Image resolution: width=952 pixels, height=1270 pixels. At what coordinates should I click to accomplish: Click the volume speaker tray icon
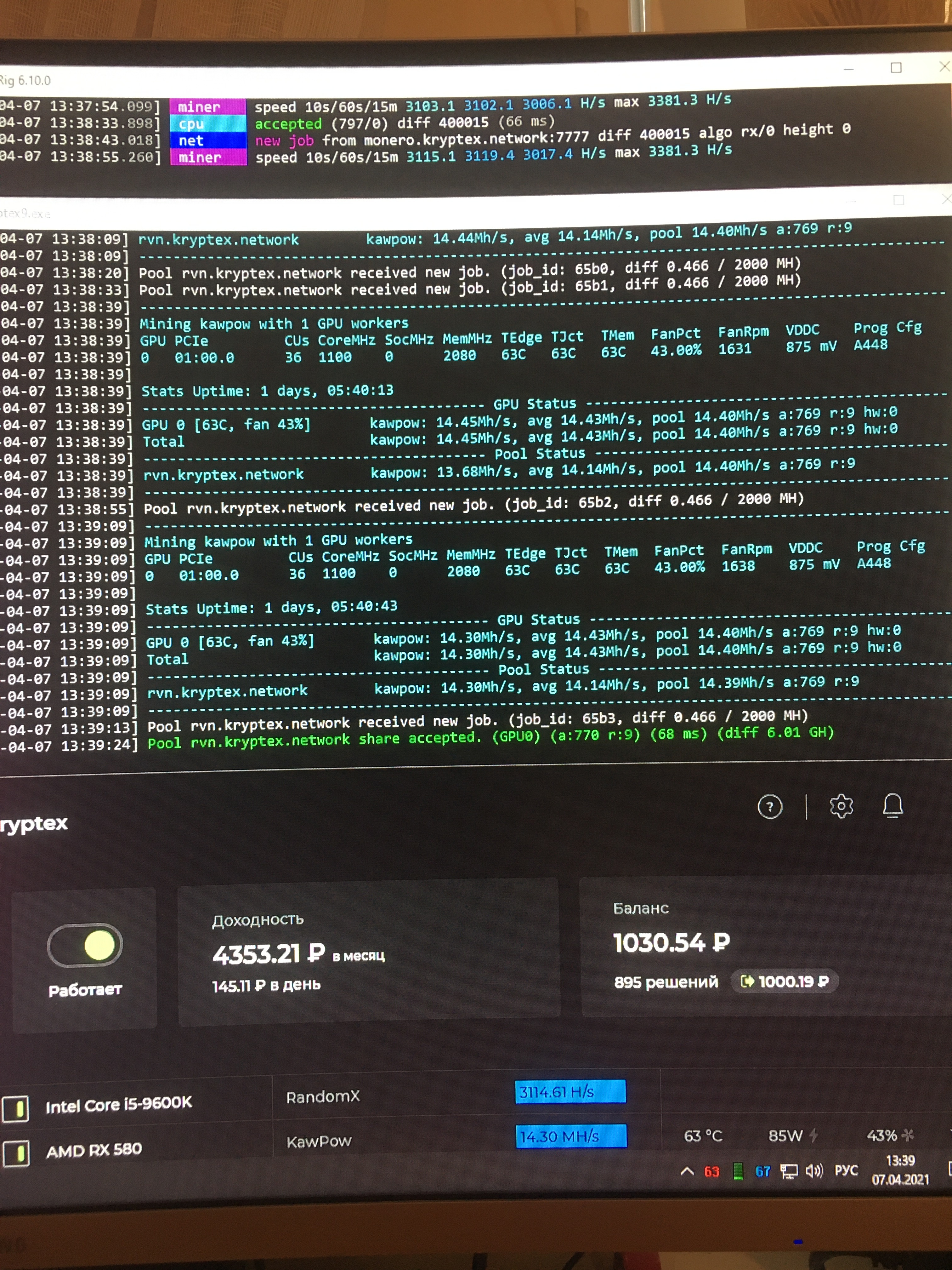tap(814, 1171)
